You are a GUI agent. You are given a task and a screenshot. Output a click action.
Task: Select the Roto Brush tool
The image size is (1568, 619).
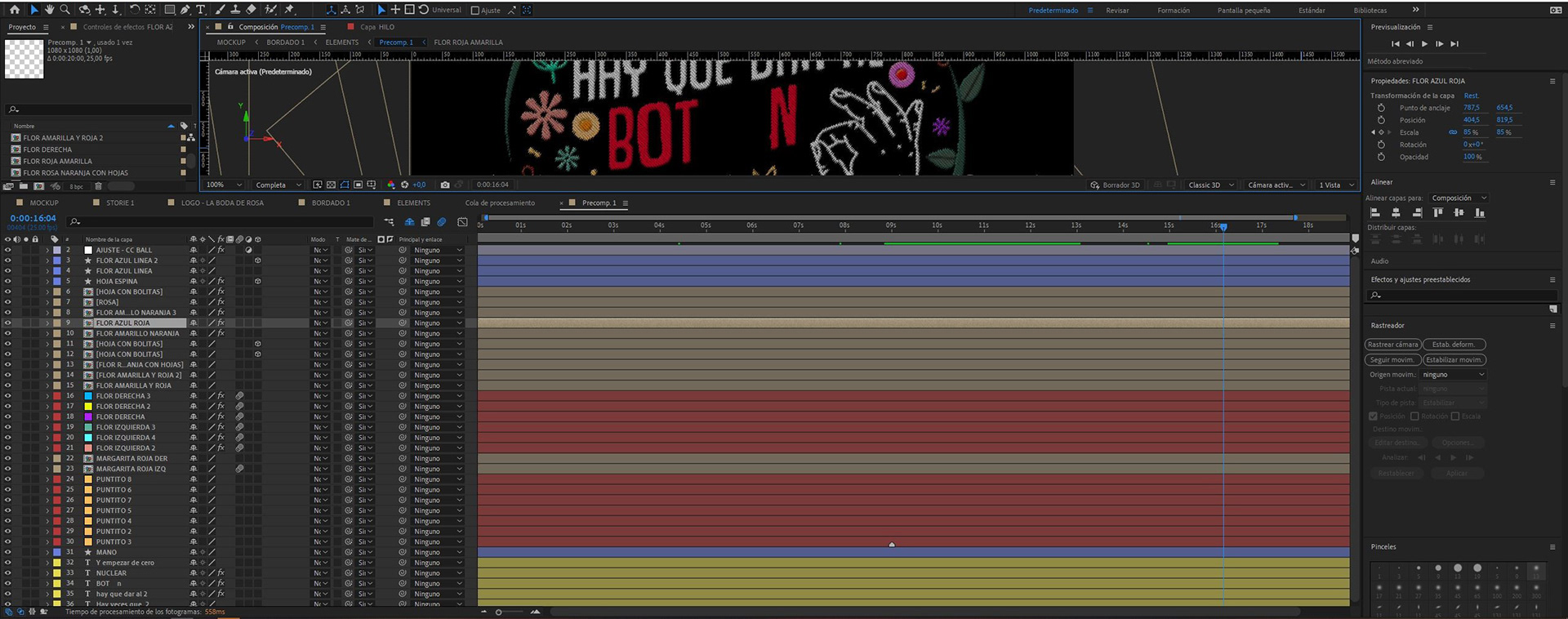click(x=270, y=10)
